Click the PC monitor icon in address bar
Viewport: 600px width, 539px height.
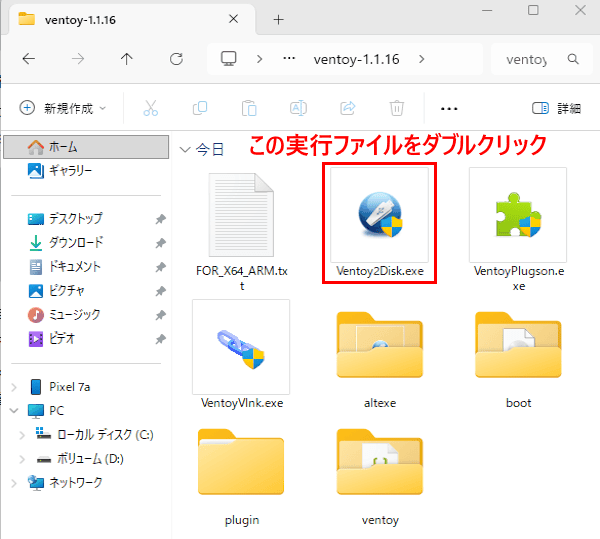tap(228, 59)
